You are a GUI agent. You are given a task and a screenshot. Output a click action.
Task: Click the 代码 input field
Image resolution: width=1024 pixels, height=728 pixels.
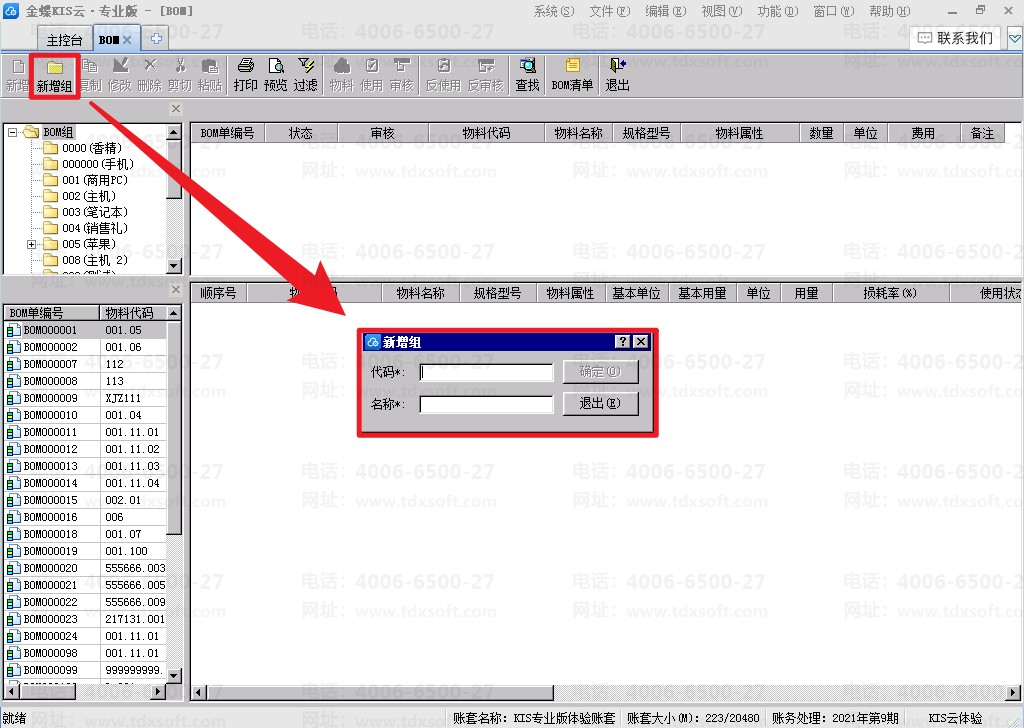[487, 372]
